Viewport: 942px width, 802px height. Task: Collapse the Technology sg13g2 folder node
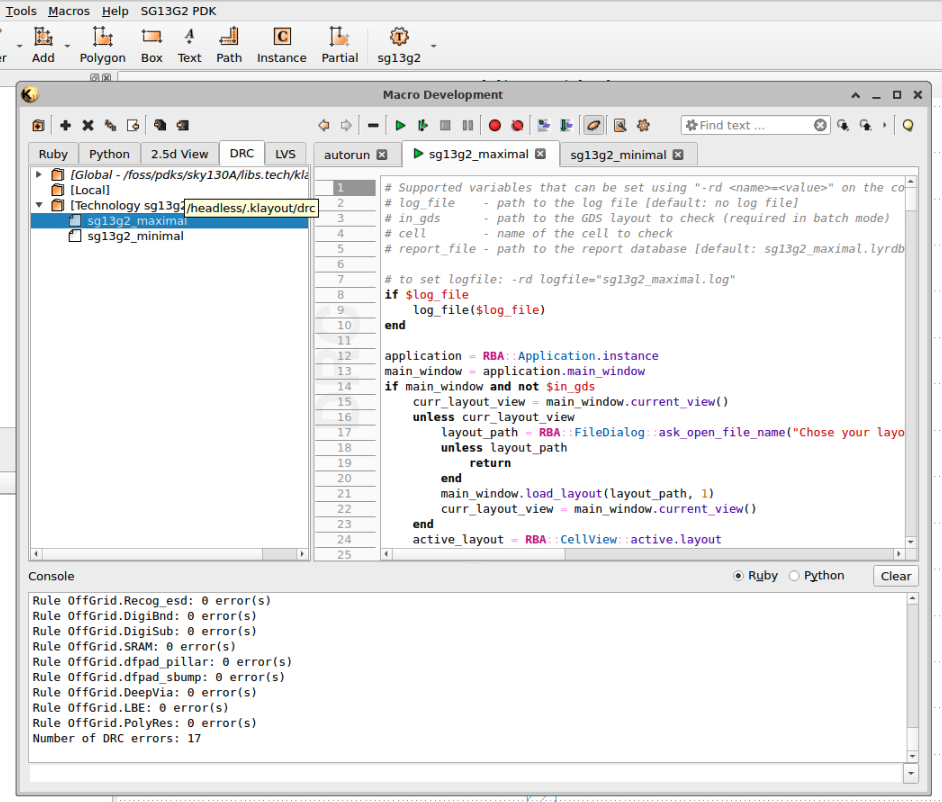pos(39,205)
